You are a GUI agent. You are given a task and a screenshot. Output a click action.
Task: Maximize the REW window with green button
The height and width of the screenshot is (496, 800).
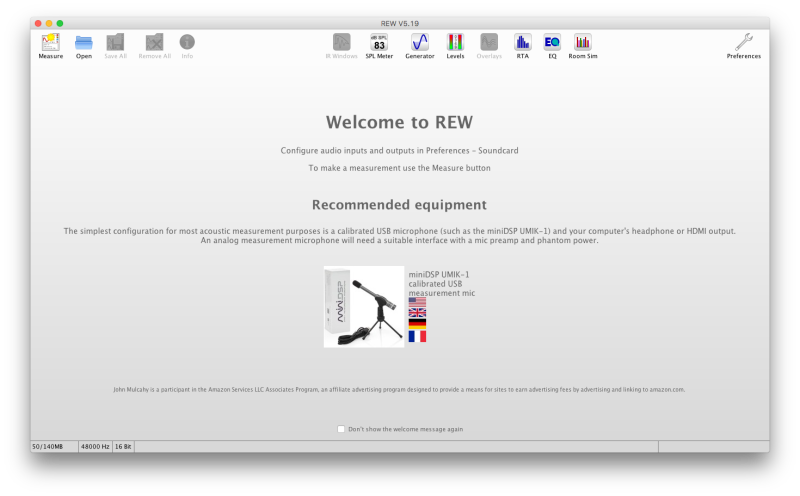(60, 23)
